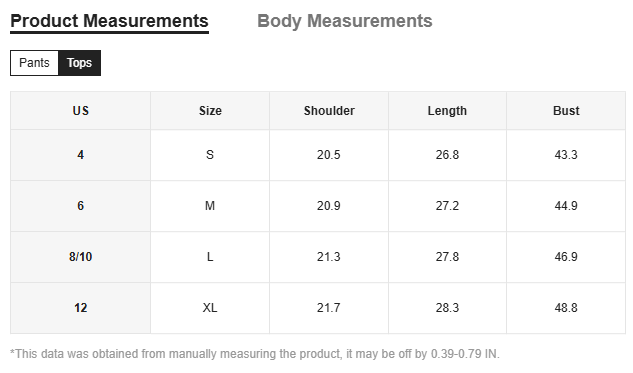Select the Tops toggle button
The image size is (633, 373).
coord(80,63)
